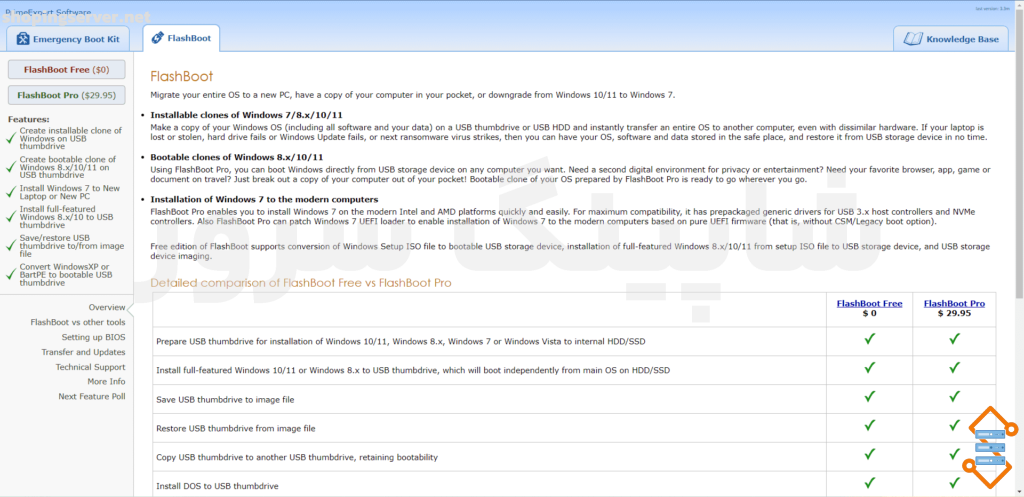
Task: Open the Next Feature Poll
Action: 91,396
